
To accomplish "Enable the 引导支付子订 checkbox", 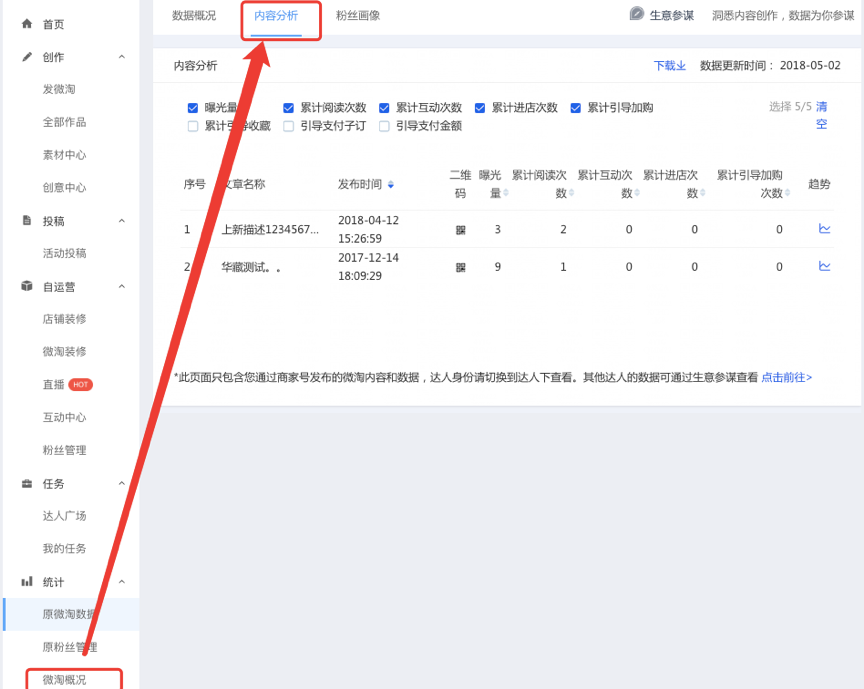I will (x=289, y=127).
